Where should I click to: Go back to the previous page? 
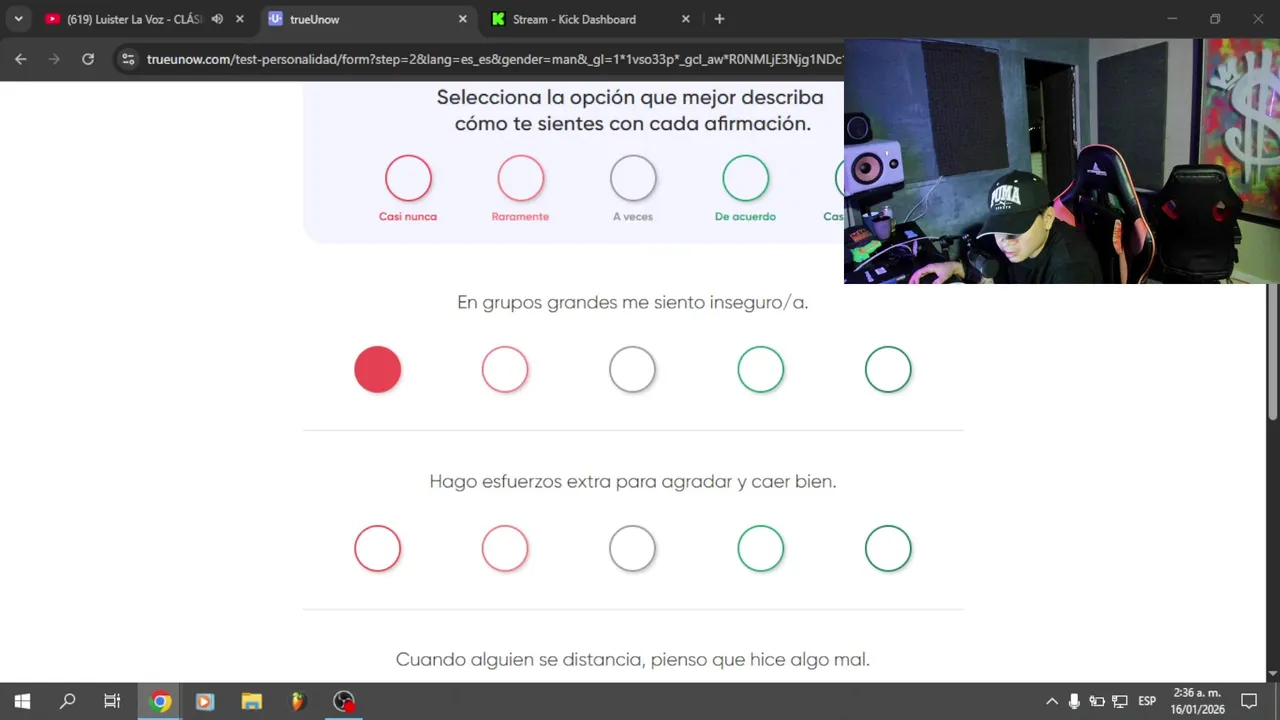tap(21, 59)
